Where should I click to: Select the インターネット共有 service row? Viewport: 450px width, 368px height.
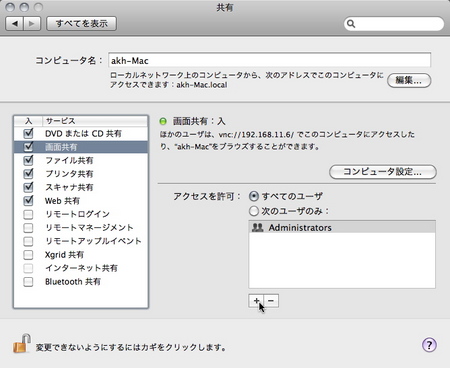pyautogui.click(x=81, y=268)
